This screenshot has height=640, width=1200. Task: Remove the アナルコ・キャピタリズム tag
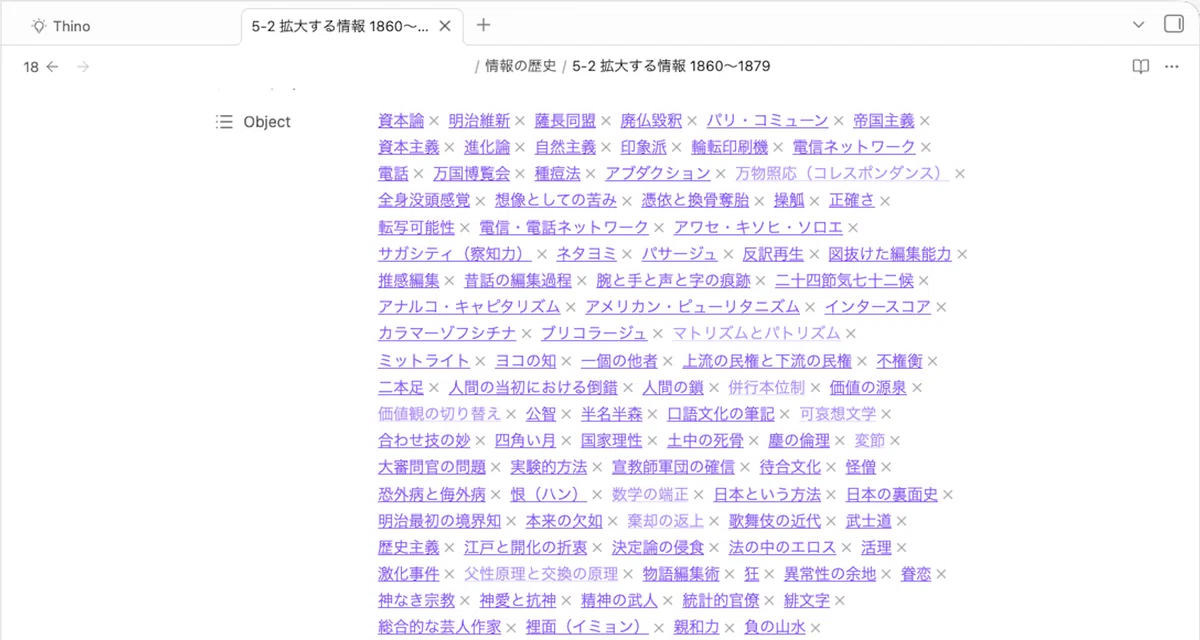[x=570, y=307]
